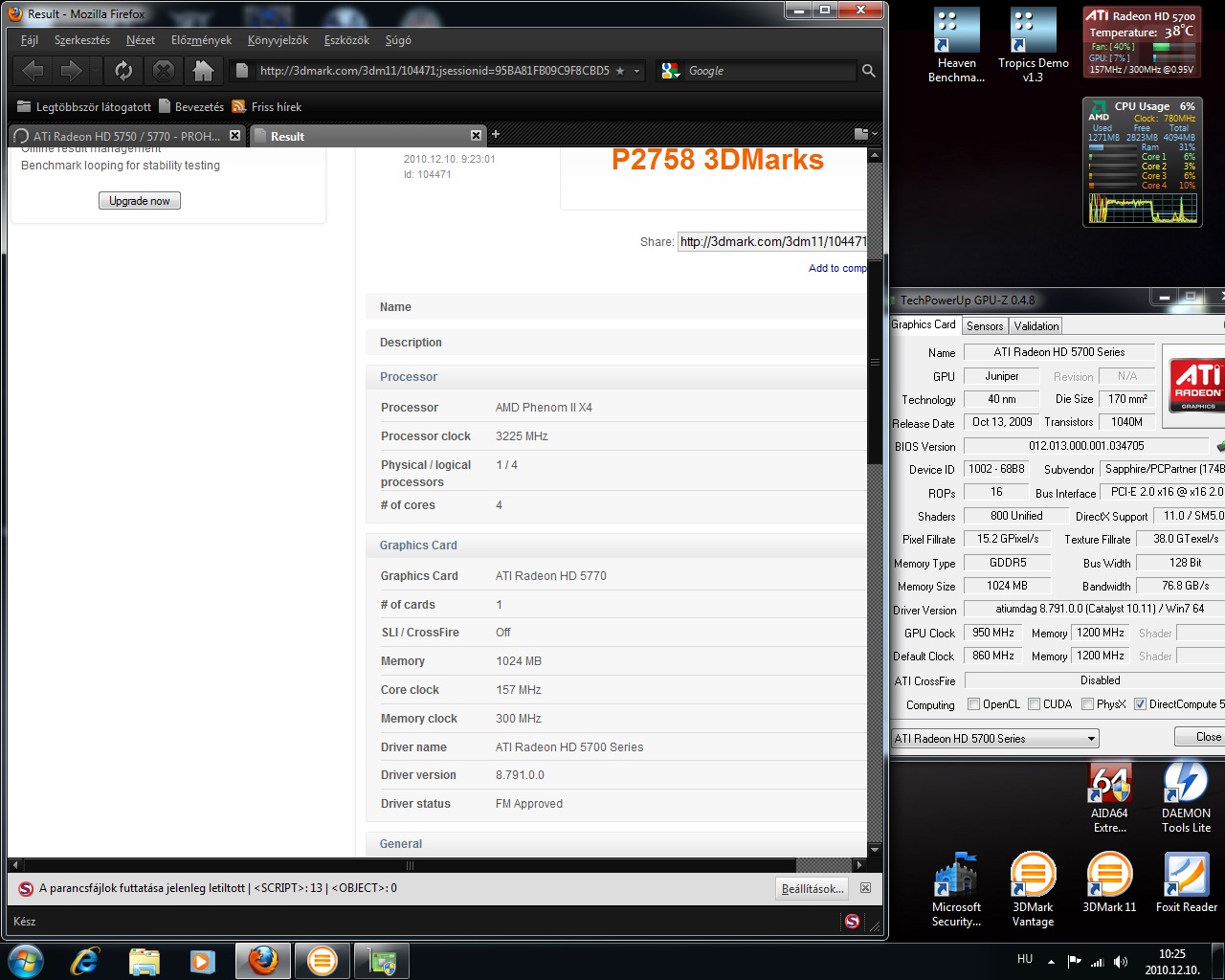Open the Nézet menu

[141, 40]
